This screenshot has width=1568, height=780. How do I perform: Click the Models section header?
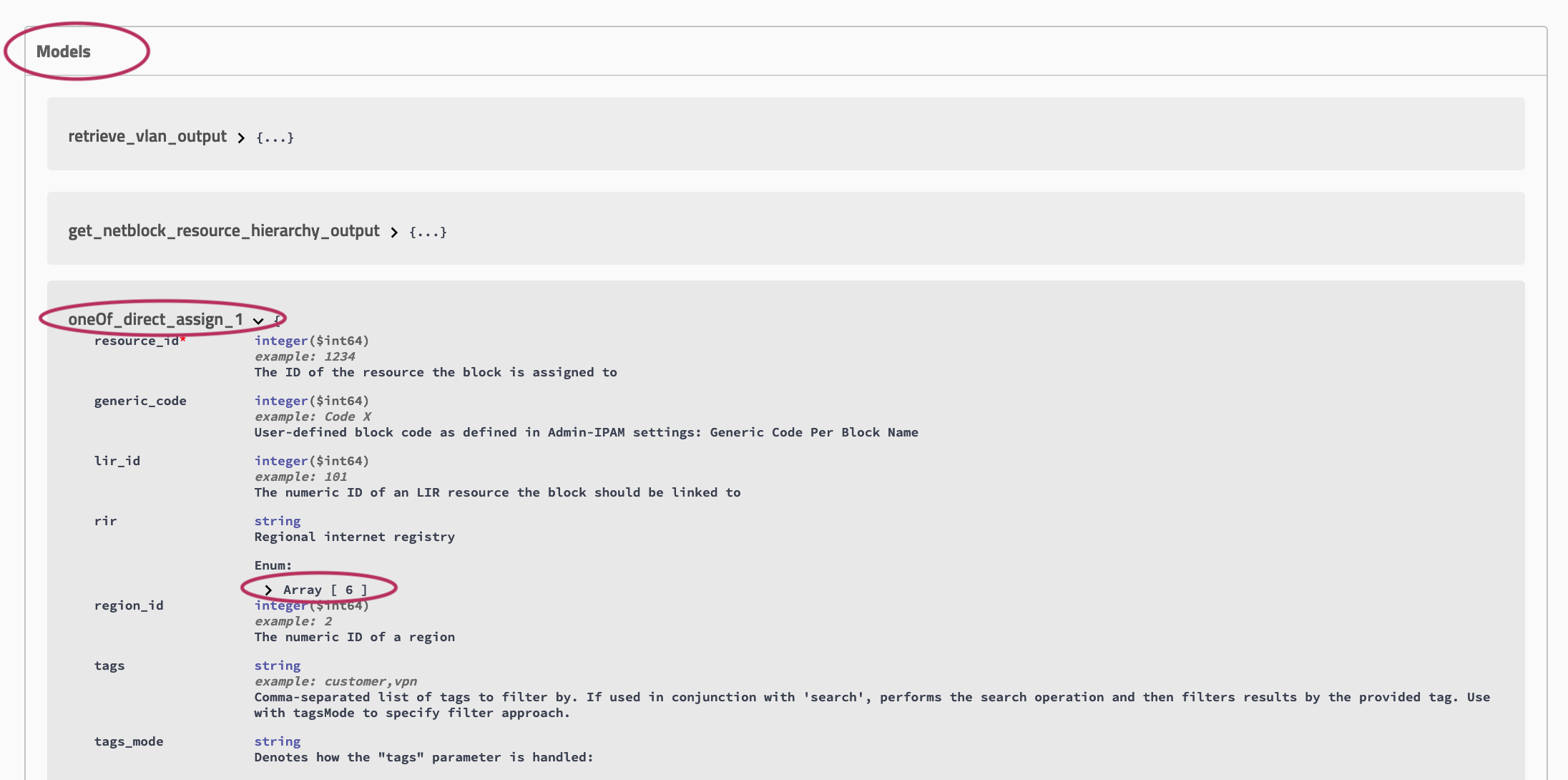click(64, 52)
